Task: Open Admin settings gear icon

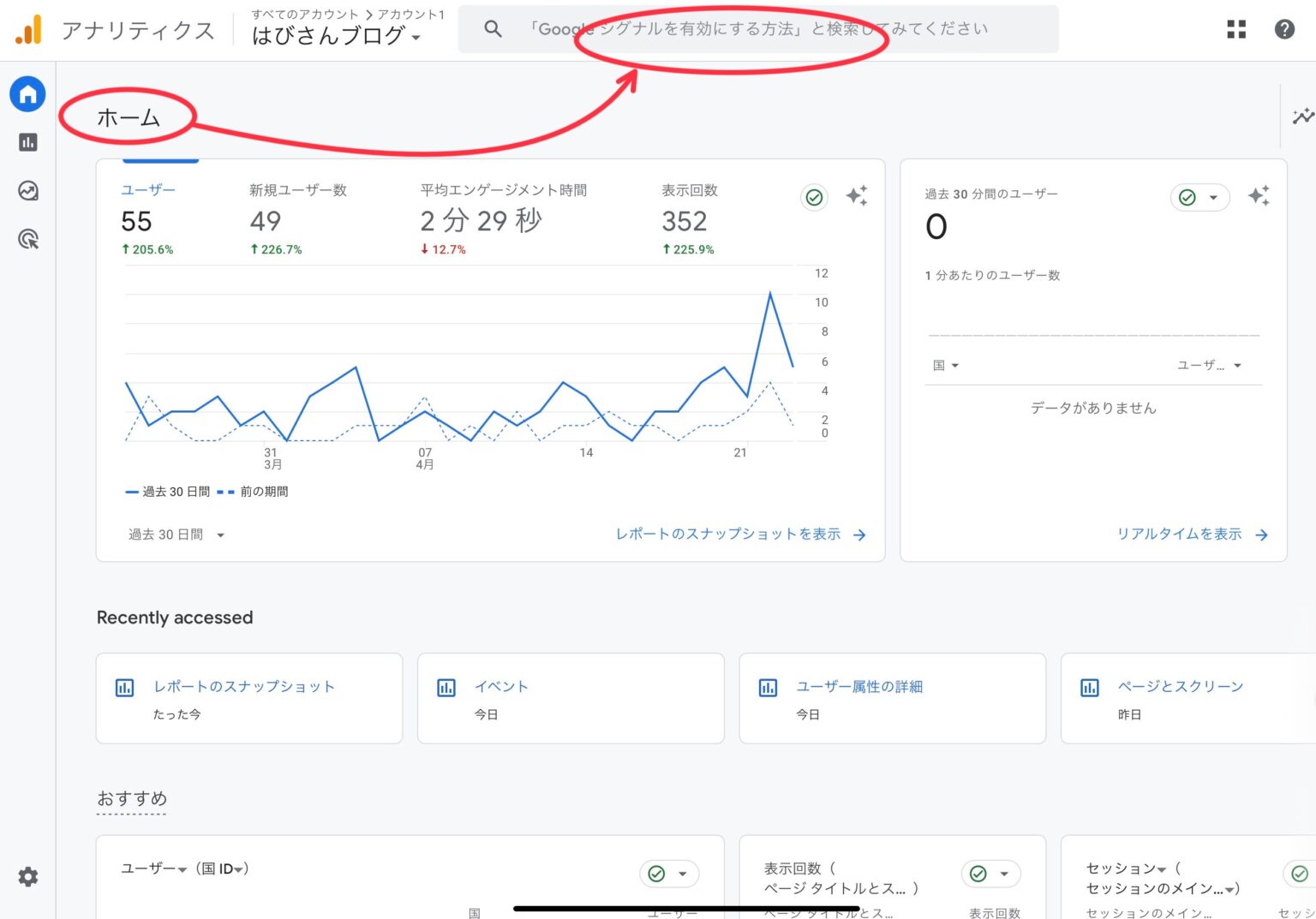Action: (x=27, y=876)
